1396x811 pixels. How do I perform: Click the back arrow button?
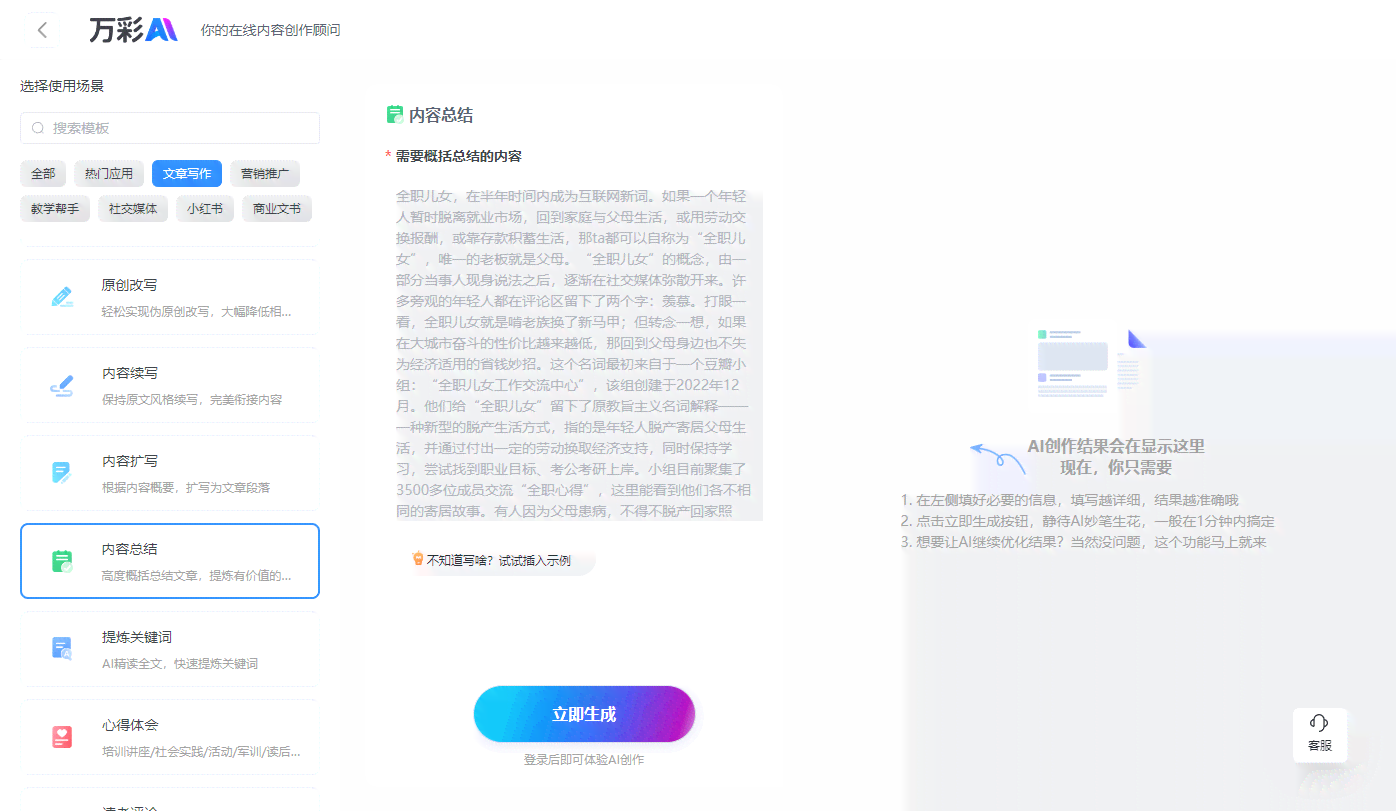(42, 30)
